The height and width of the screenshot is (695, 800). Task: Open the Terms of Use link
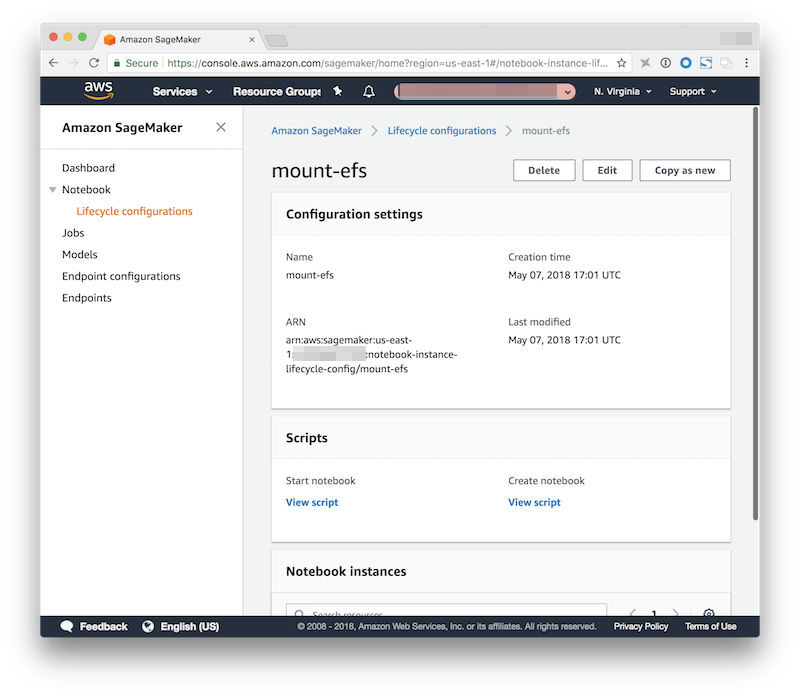click(711, 626)
